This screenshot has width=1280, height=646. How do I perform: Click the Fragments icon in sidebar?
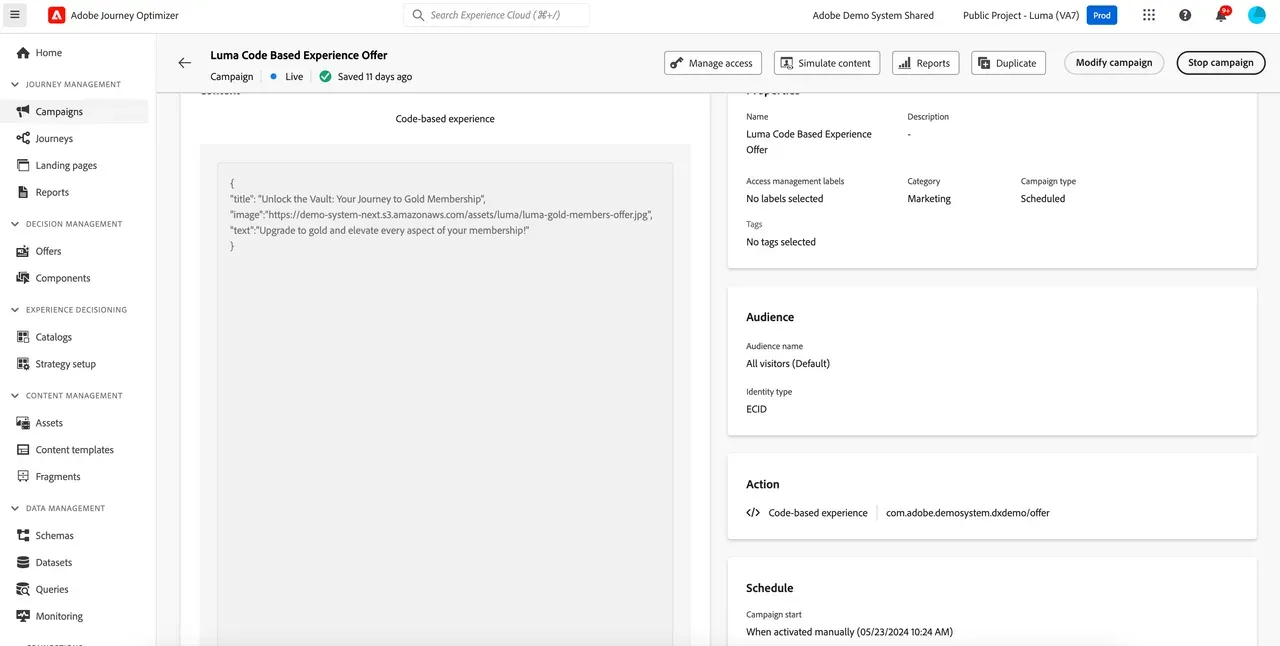pos(23,477)
